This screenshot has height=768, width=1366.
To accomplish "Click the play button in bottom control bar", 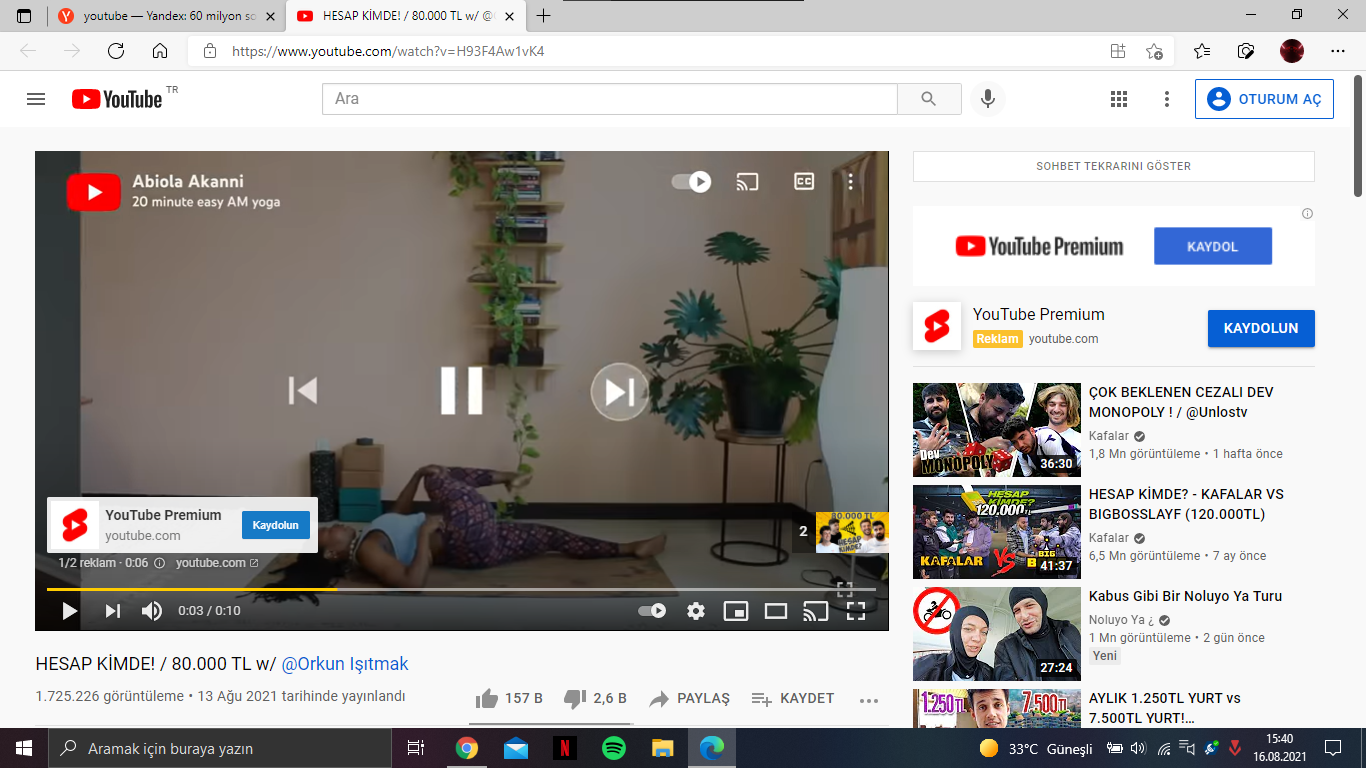I will pos(69,611).
